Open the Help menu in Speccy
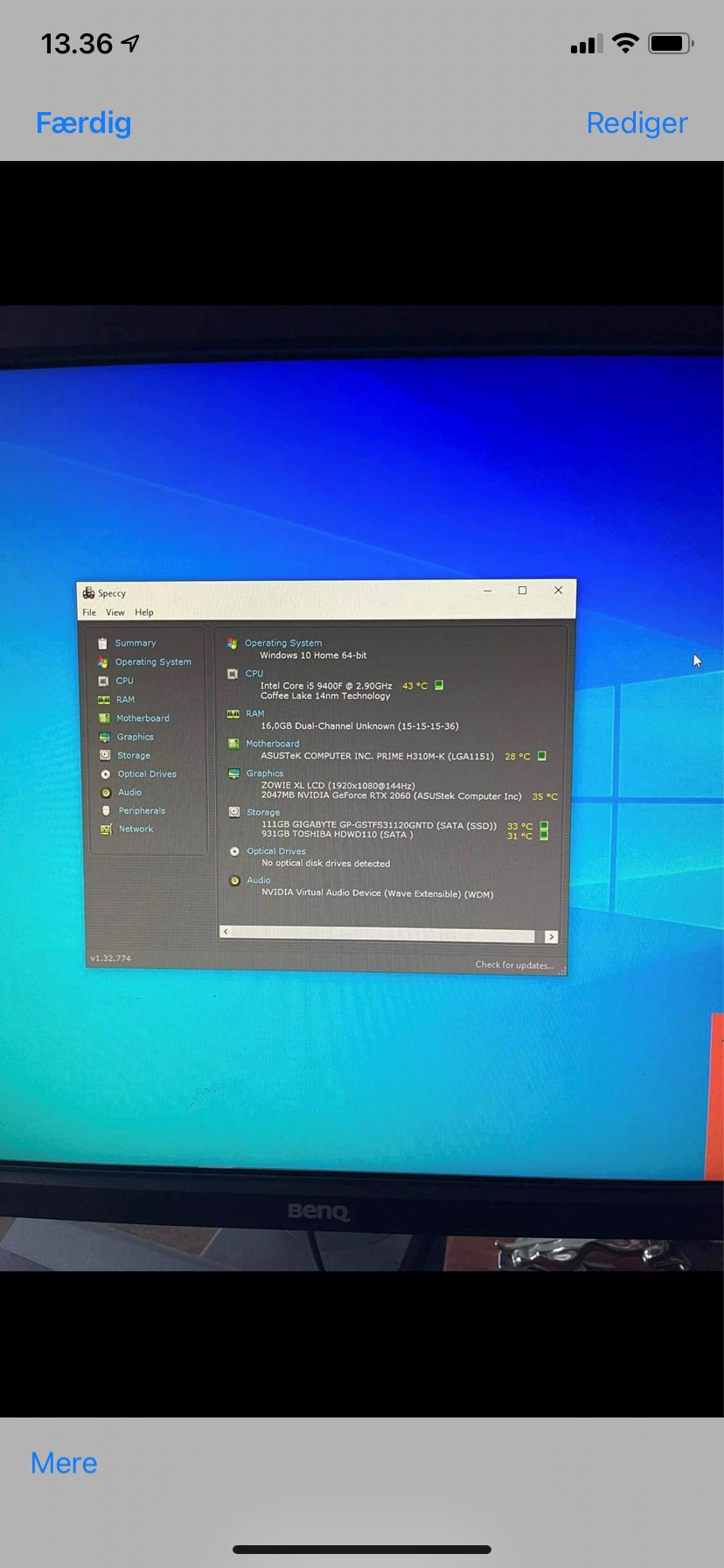 pyautogui.click(x=144, y=612)
